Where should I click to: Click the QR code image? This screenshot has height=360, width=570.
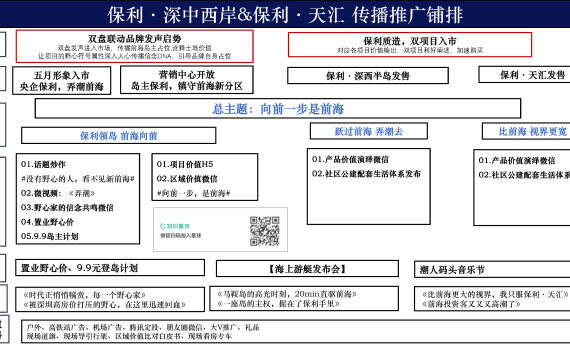tap(265, 231)
